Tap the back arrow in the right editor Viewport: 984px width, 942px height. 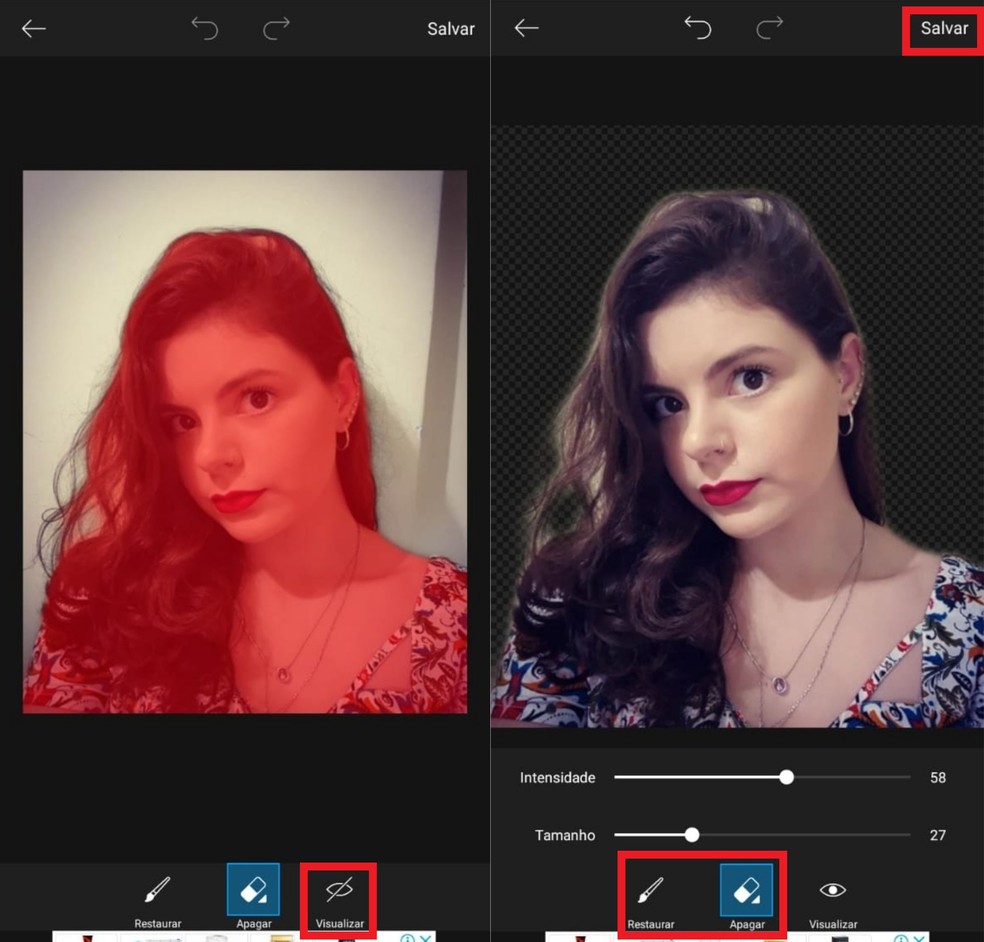click(x=525, y=28)
